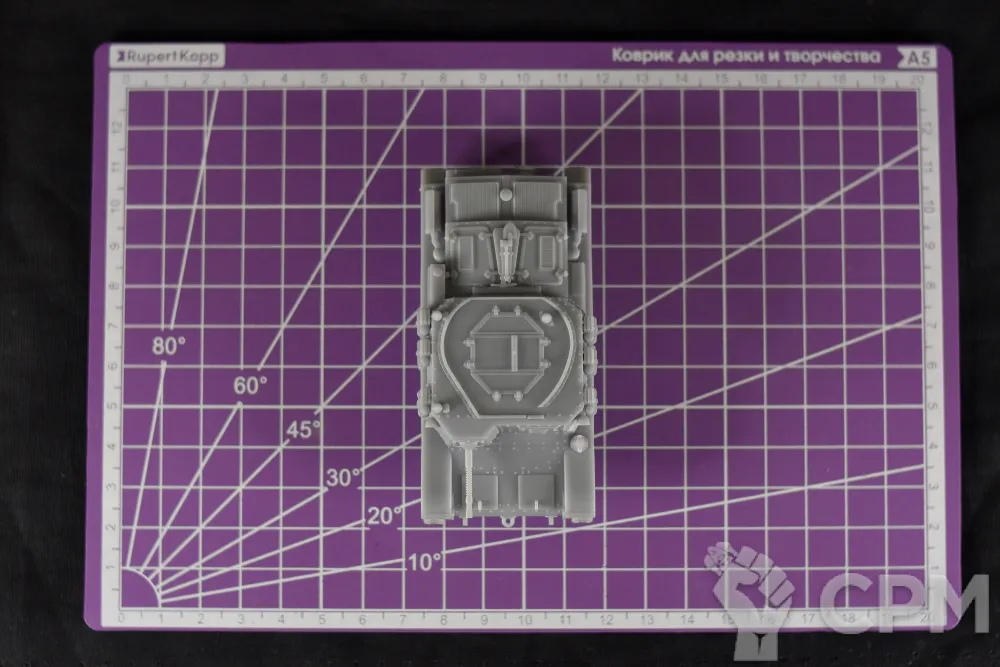Screen dimensions: 1000x667
Task: Select the 60° angle label
Action: point(251,384)
